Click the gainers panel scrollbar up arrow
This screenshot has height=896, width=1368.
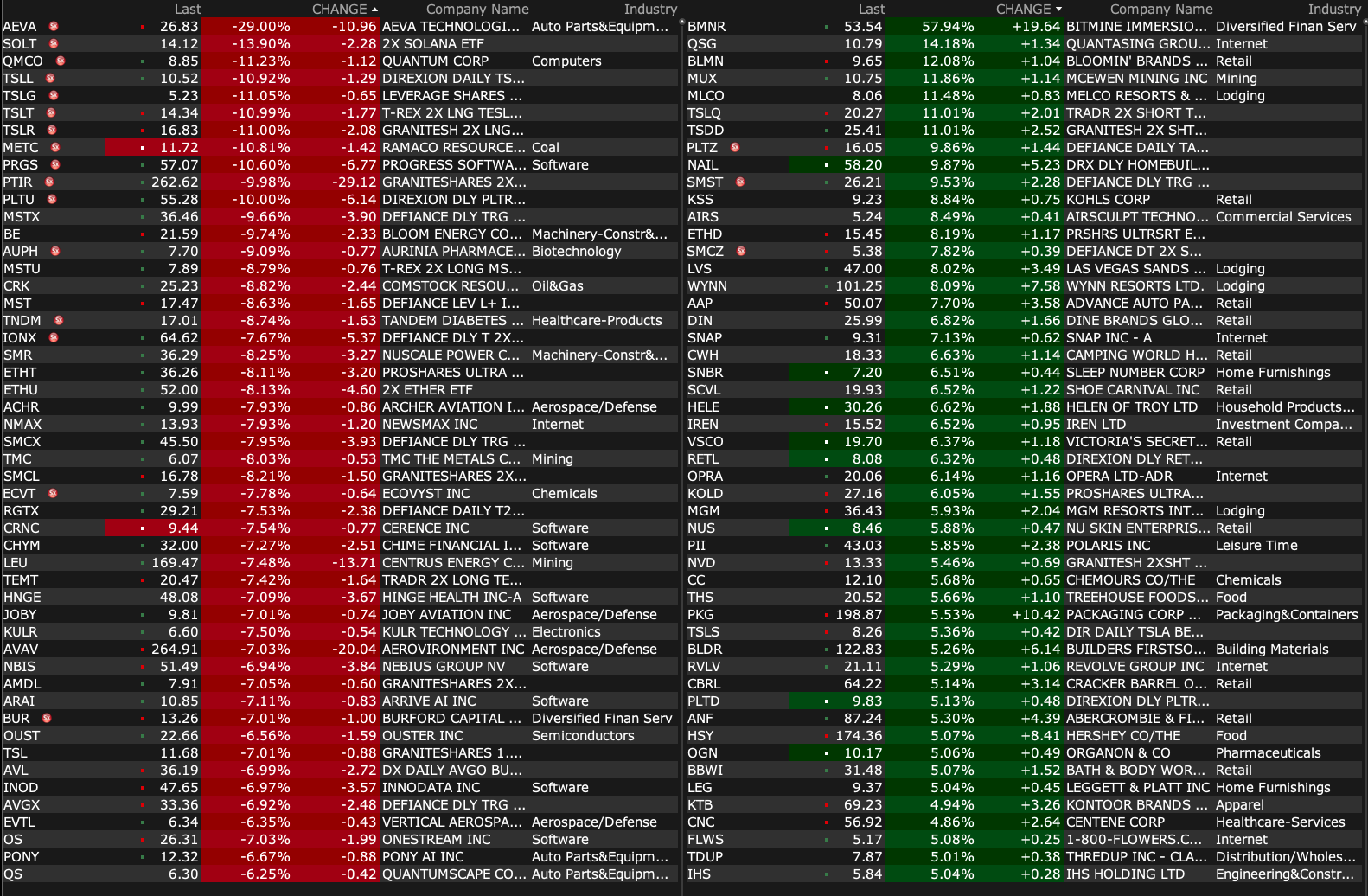[1365, 22]
